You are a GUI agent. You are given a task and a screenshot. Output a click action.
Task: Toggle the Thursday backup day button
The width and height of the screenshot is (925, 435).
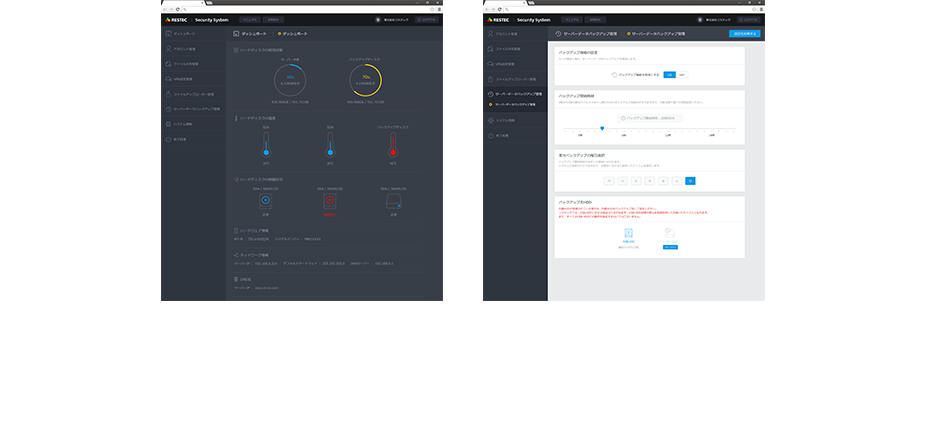point(650,181)
